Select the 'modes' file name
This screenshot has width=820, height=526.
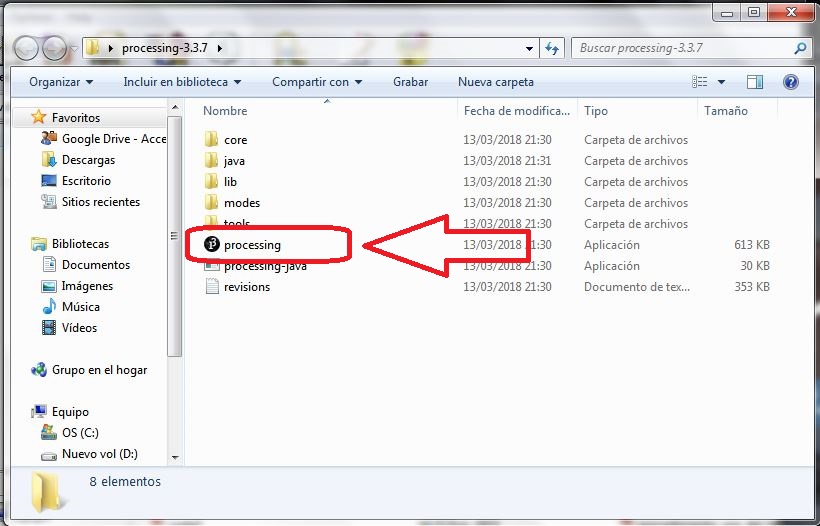click(242, 203)
